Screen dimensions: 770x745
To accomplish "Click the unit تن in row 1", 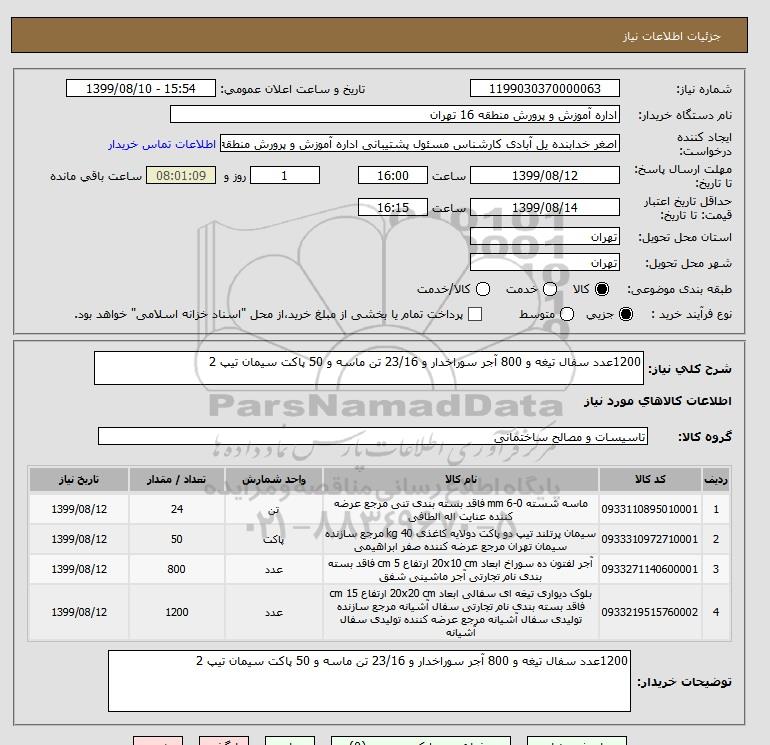I will (274, 510).
